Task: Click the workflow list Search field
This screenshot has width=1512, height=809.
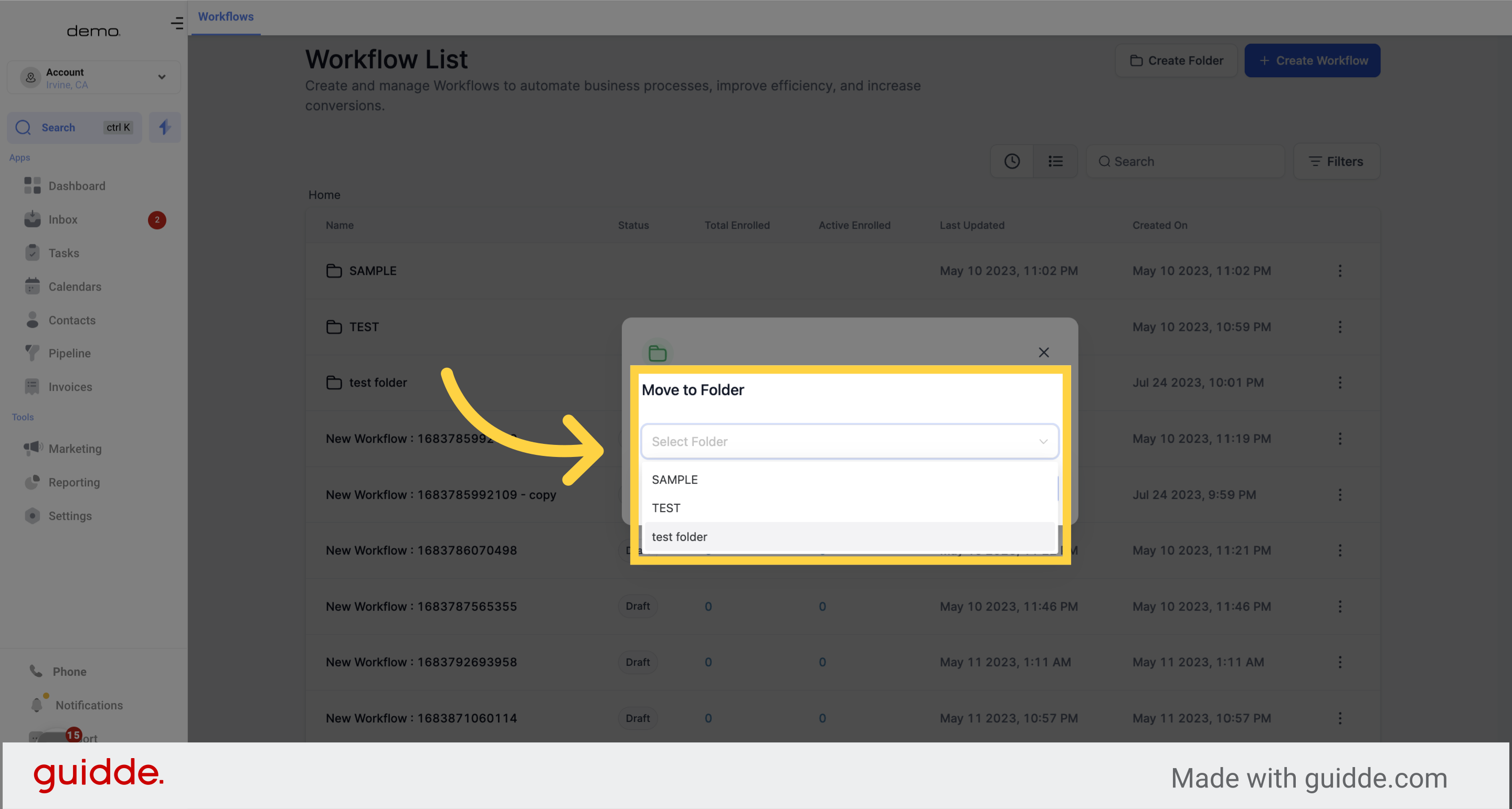Action: 1185,162
